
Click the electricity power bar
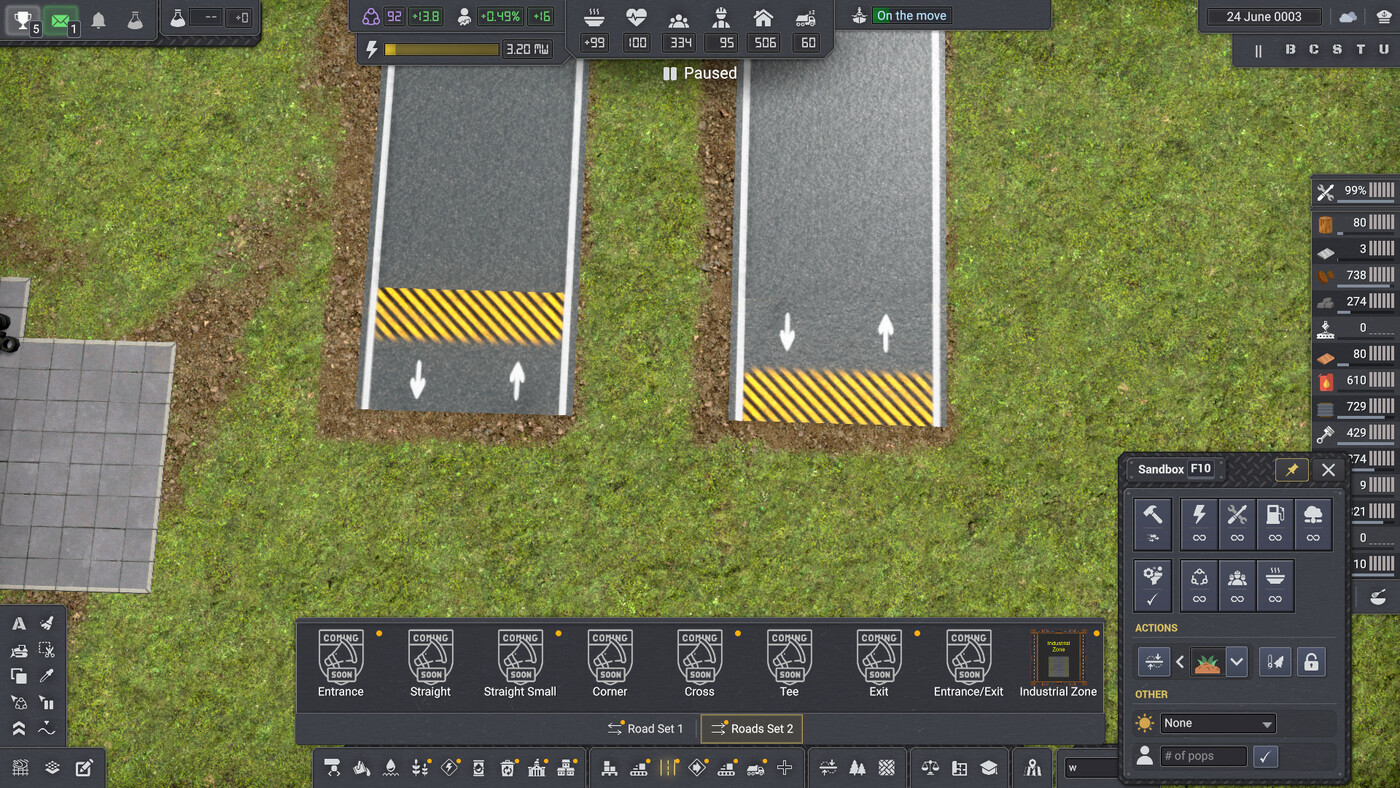(441, 49)
